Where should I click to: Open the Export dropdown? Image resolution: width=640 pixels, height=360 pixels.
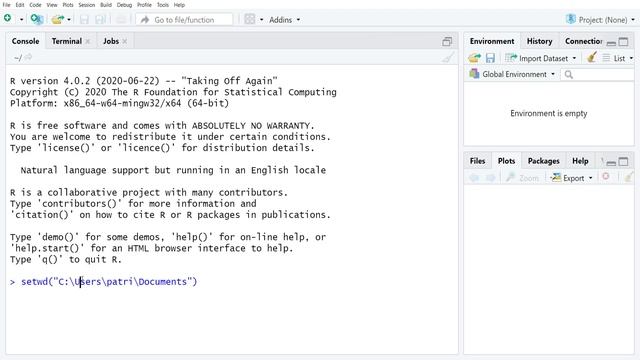tap(571, 178)
